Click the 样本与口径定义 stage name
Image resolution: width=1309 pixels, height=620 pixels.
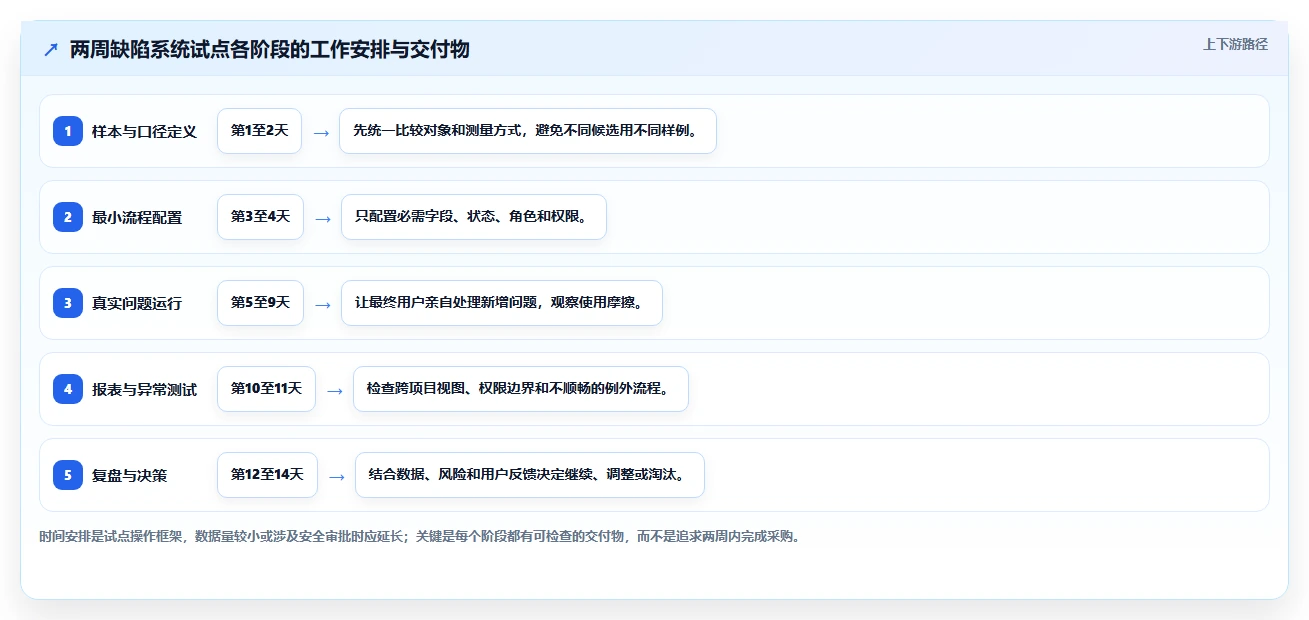click(x=144, y=131)
